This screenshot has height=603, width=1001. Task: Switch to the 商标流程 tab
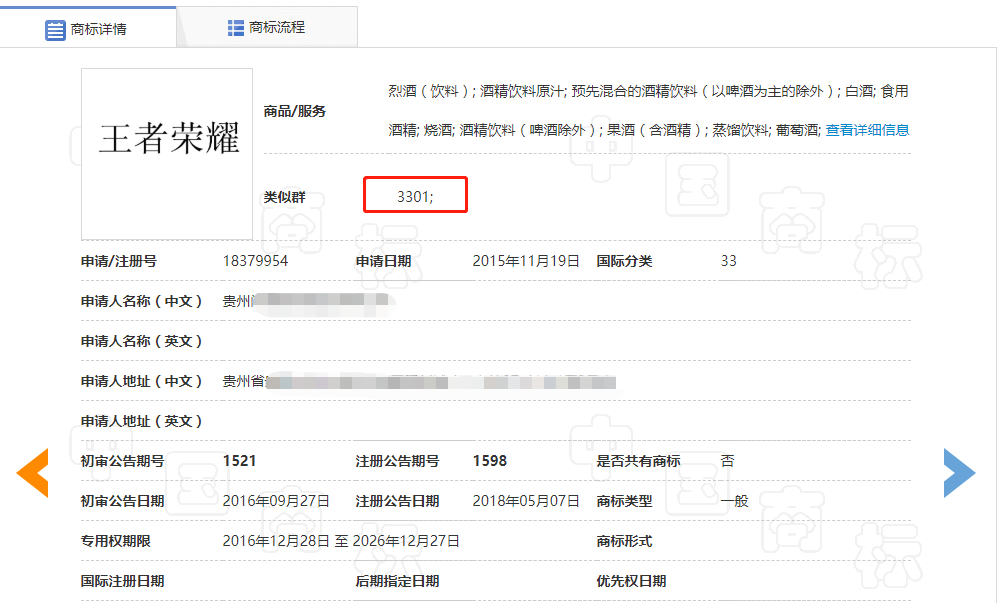click(267, 27)
